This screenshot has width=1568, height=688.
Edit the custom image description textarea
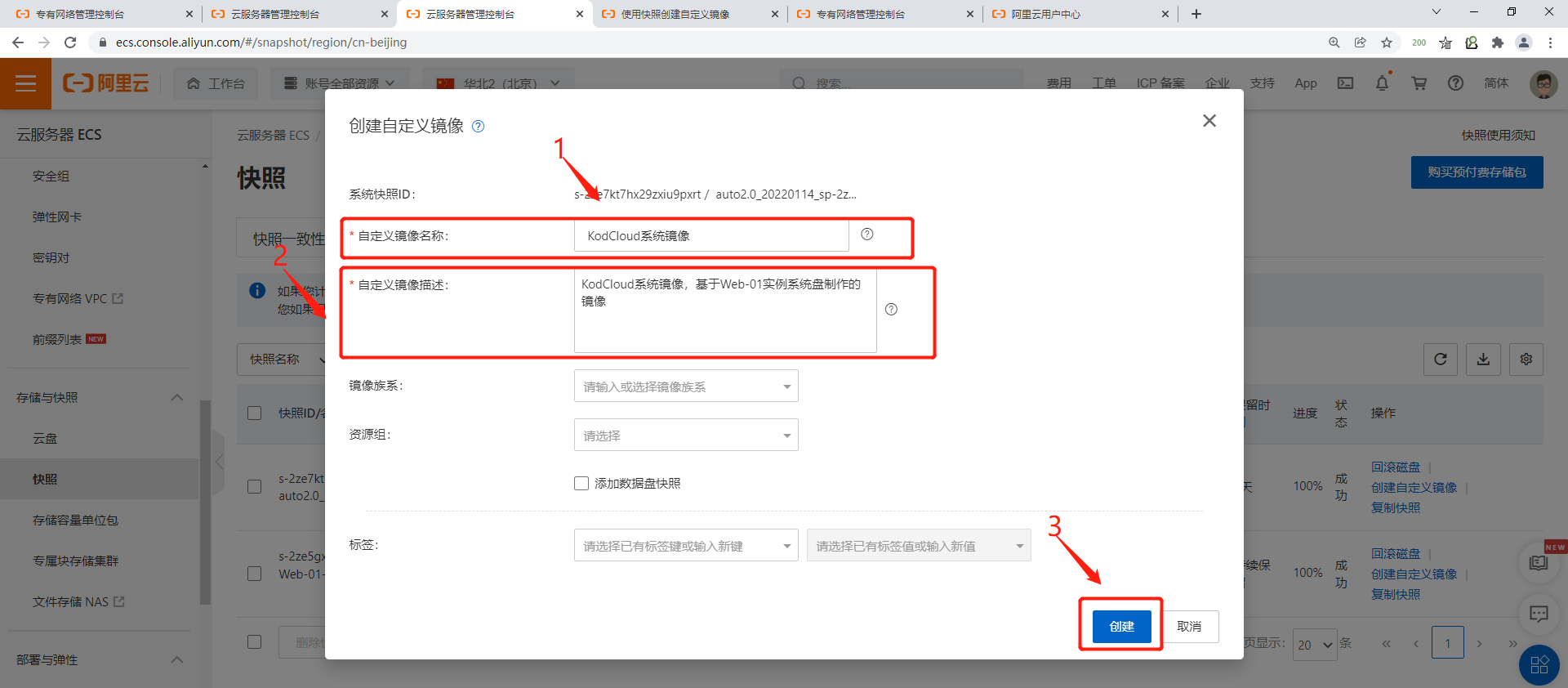click(x=725, y=310)
